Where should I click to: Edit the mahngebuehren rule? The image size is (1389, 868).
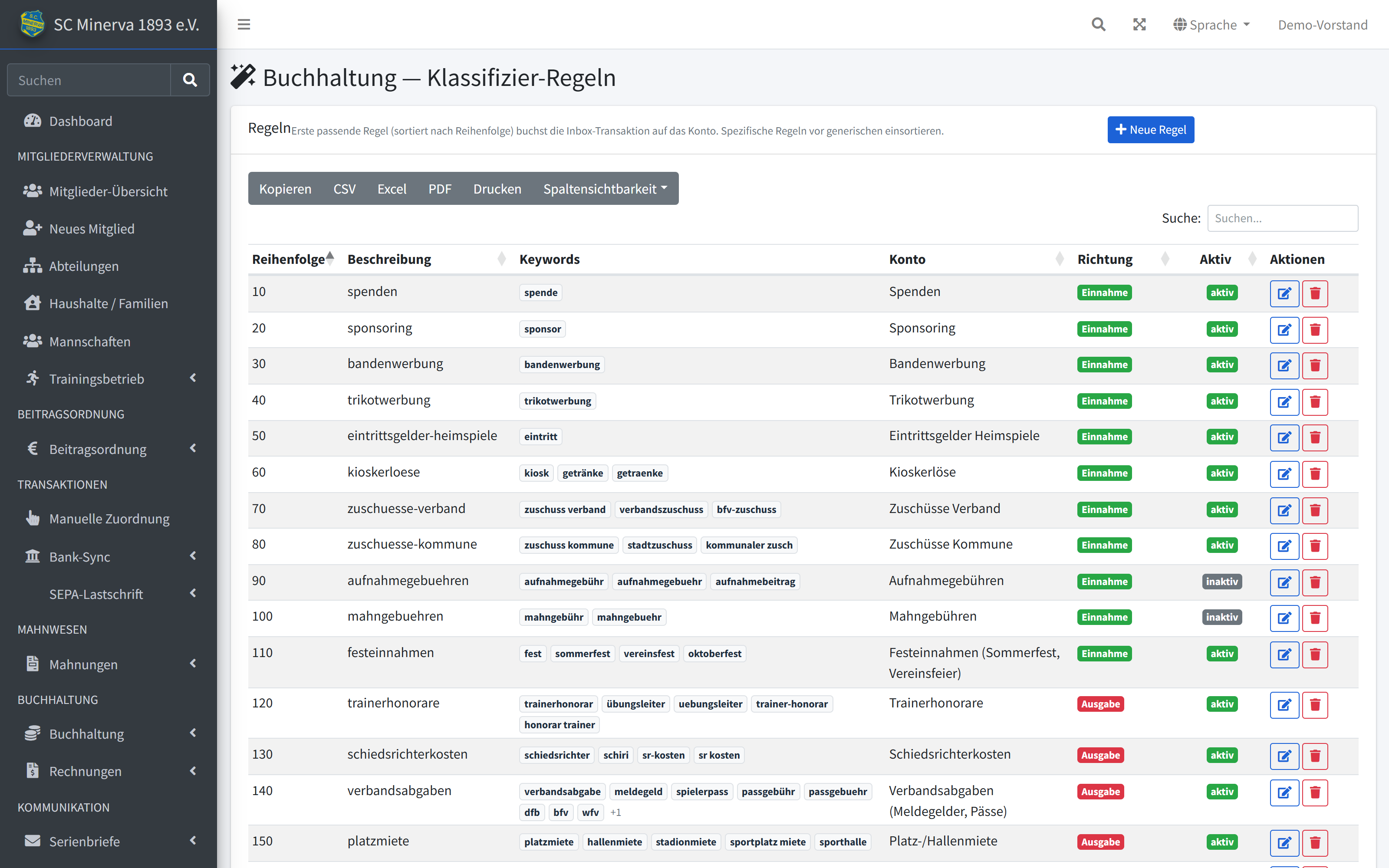(x=1284, y=618)
